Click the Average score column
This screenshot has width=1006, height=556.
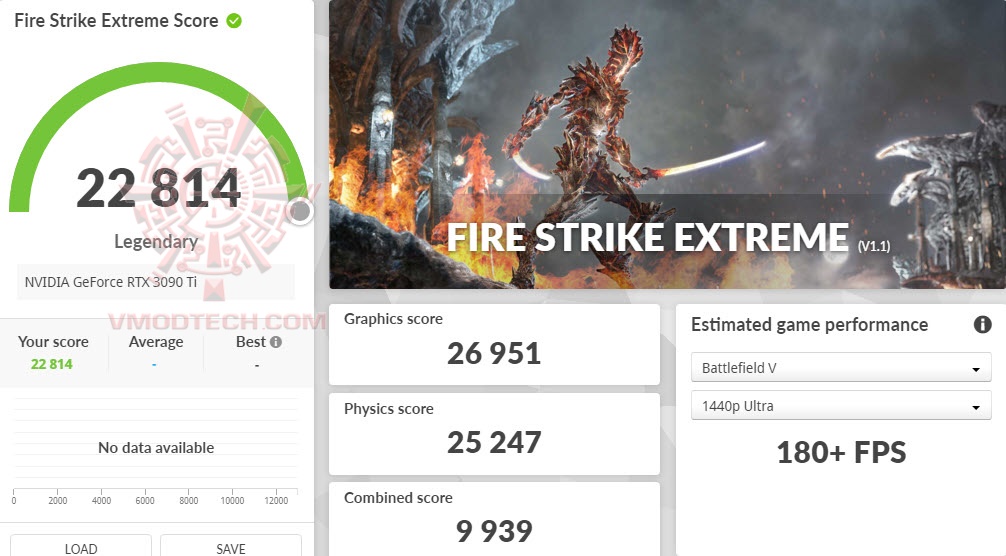click(156, 352)
